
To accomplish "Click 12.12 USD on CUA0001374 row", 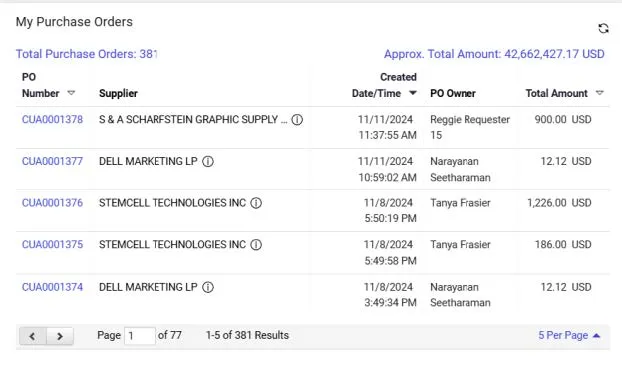I will tap(566, 287).
